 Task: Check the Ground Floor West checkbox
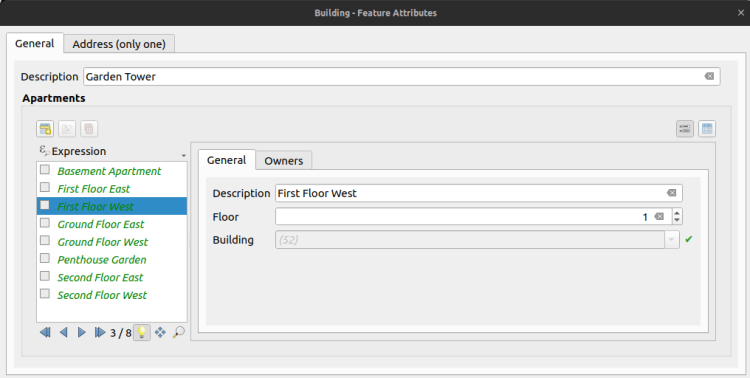point(45,240)
